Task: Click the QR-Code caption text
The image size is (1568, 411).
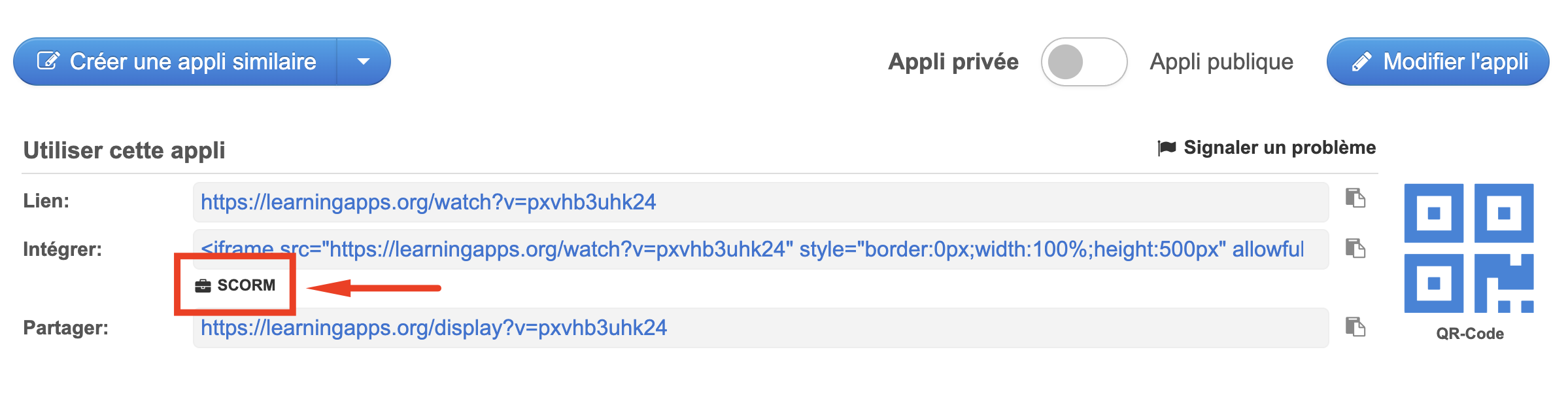Action: point(1469,334)
